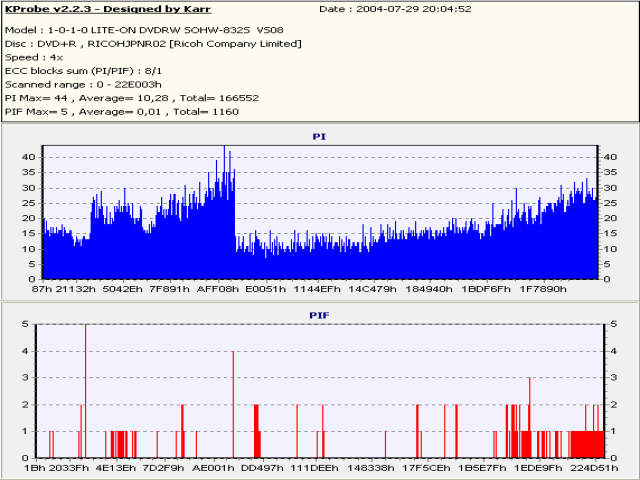Select PIF axis label "148338h"

coord(371,468)
